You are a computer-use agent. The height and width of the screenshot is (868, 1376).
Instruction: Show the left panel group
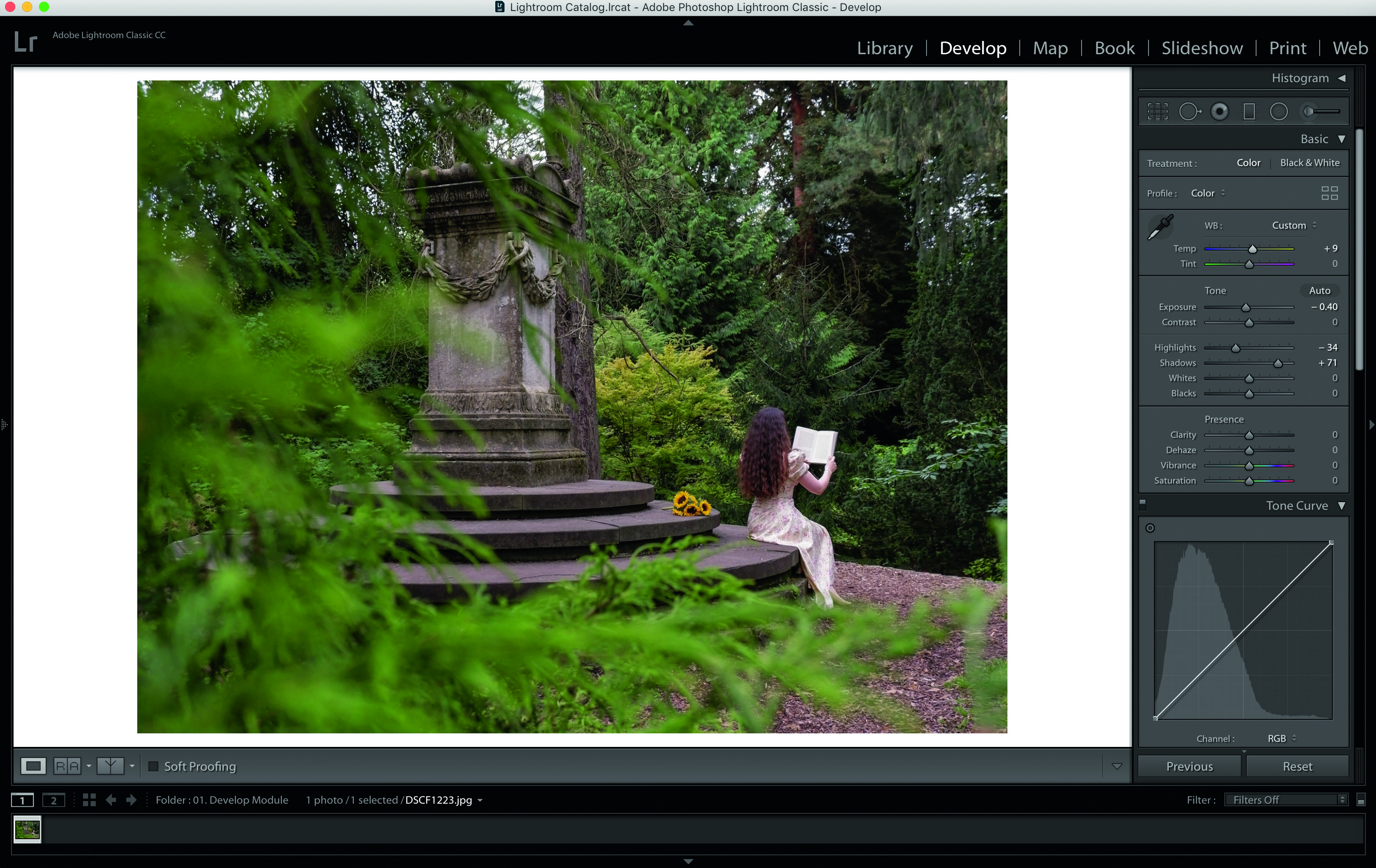4,425
